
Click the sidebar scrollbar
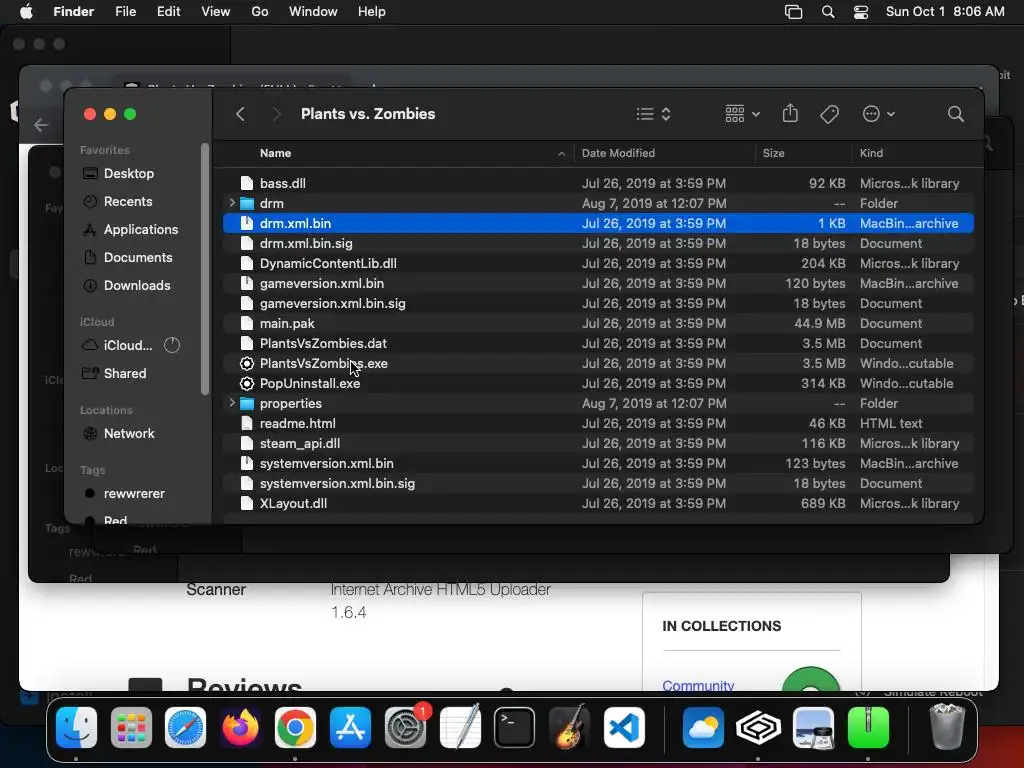click(205, 269)
